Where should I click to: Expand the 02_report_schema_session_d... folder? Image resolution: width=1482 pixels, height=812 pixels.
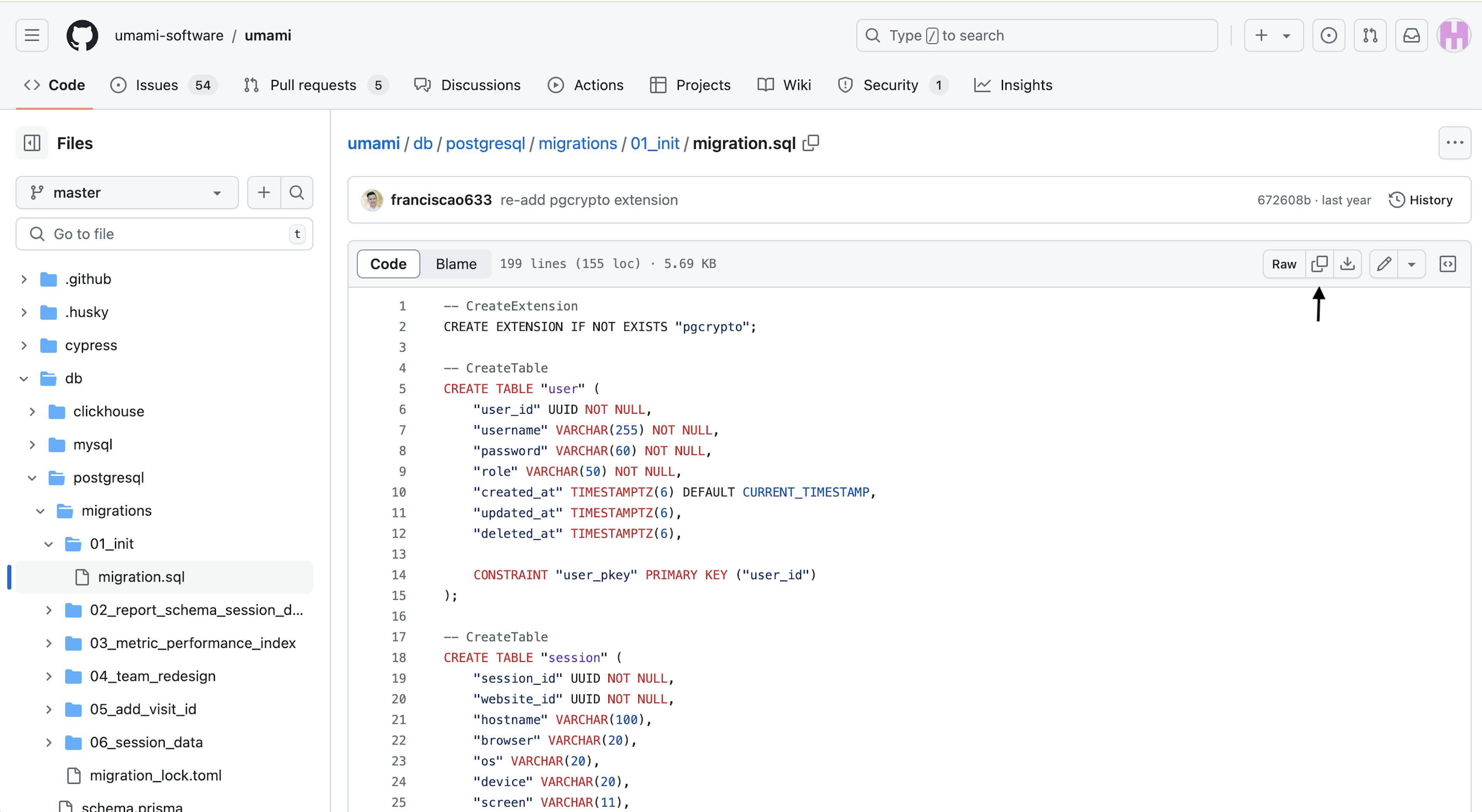[49, 610]
